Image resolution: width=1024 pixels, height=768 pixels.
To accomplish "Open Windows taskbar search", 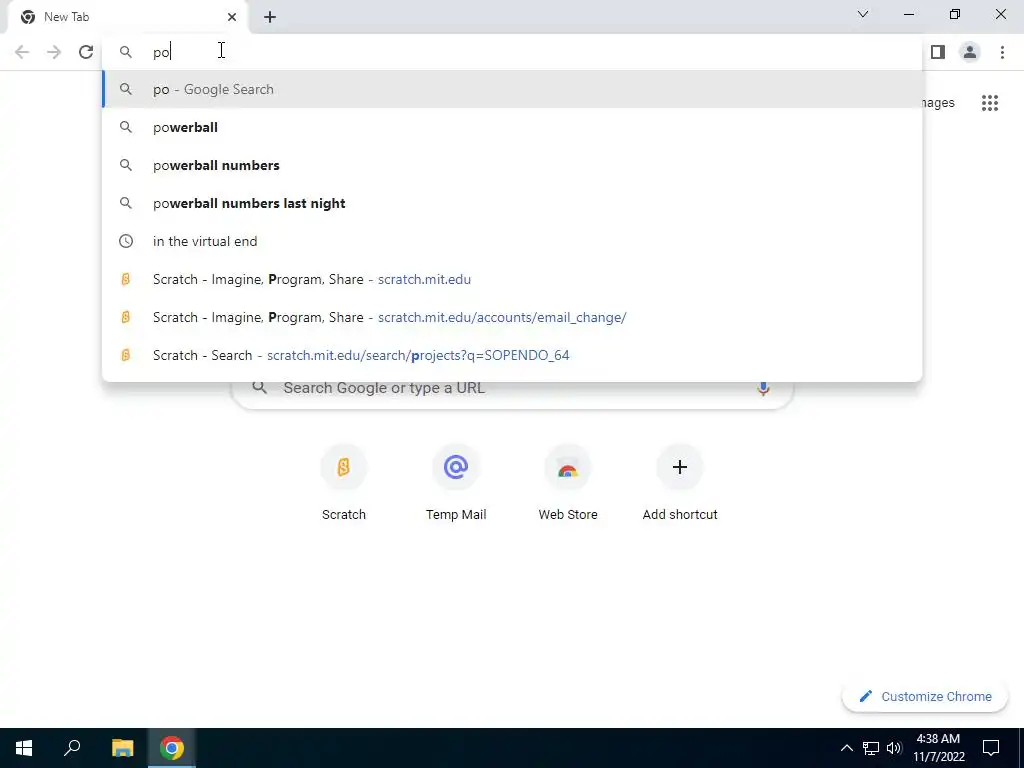I will click(x=72, y=748).
